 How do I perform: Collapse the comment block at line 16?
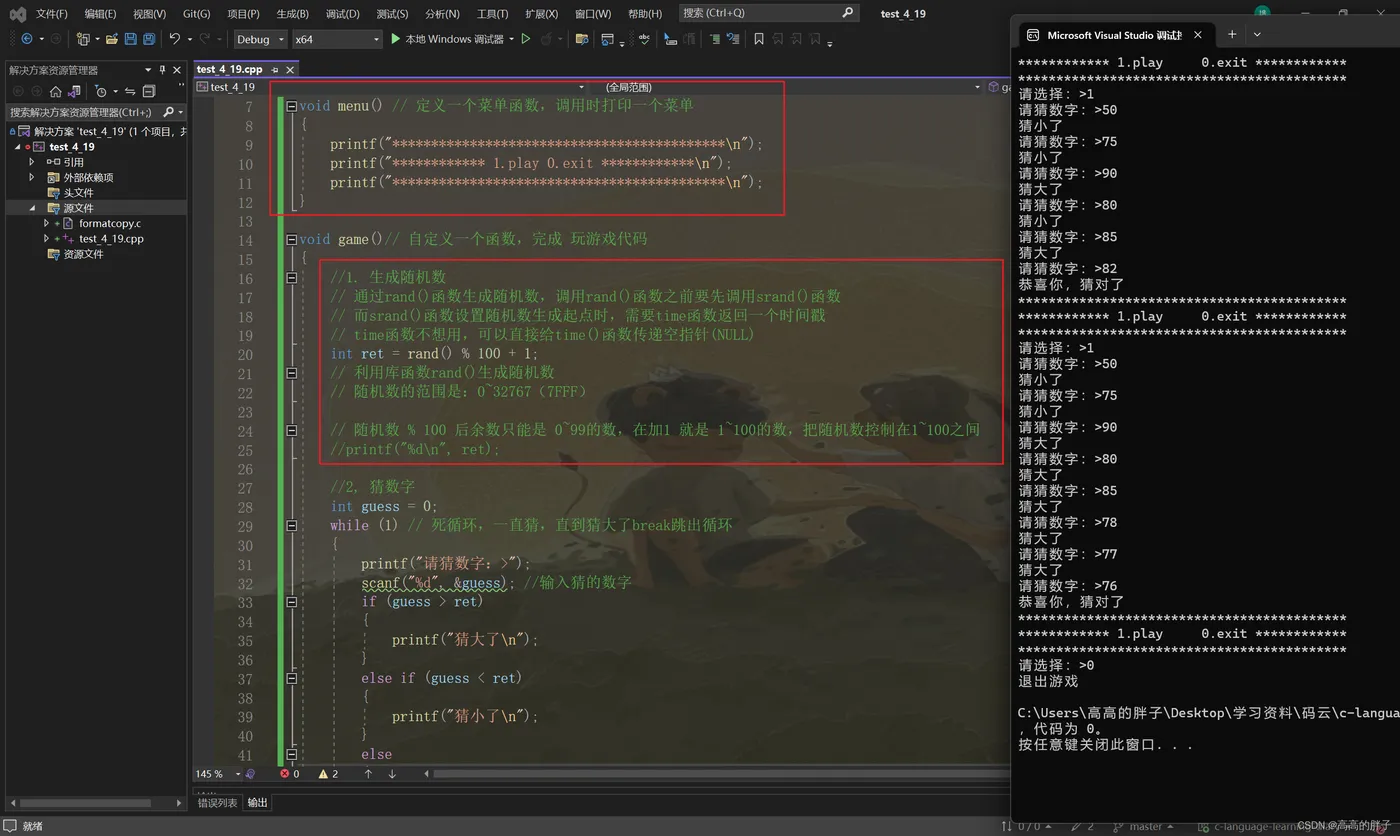291,278
